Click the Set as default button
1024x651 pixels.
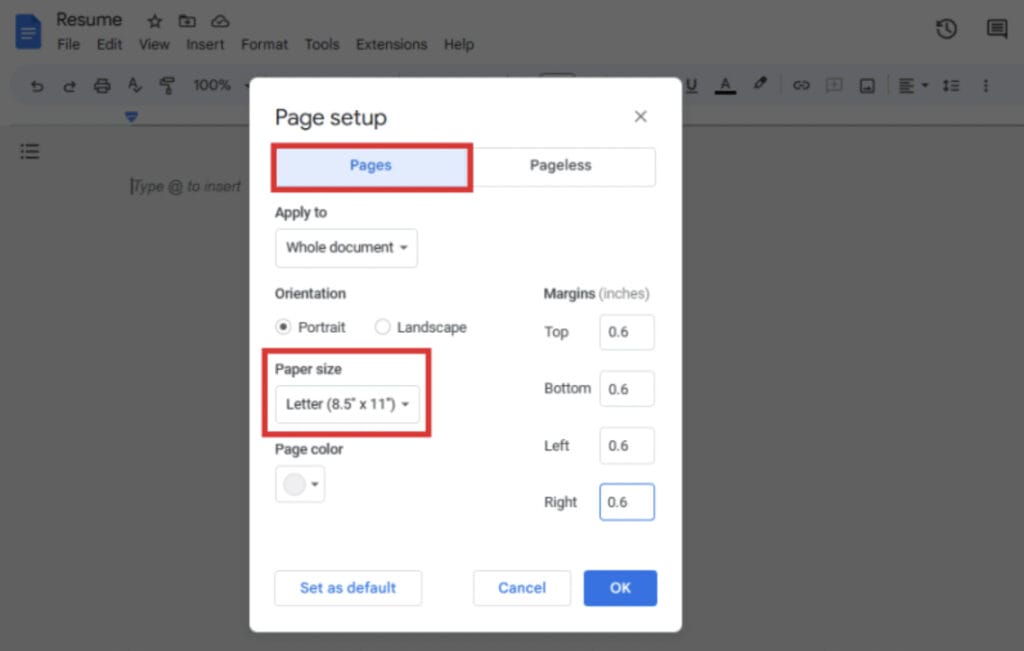tap(348, 588)
